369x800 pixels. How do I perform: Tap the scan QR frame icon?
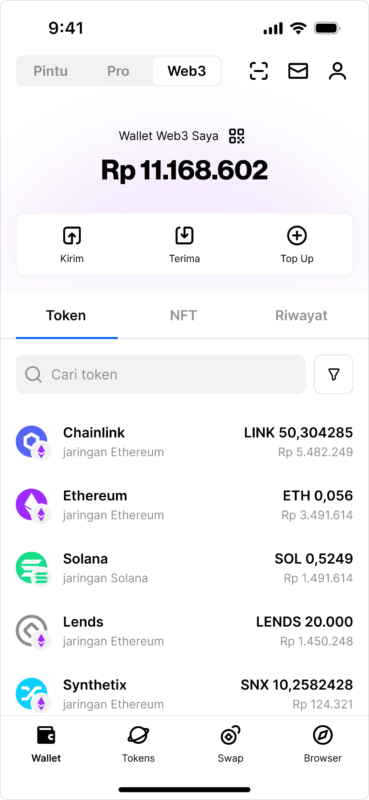(x=259, y=71)
